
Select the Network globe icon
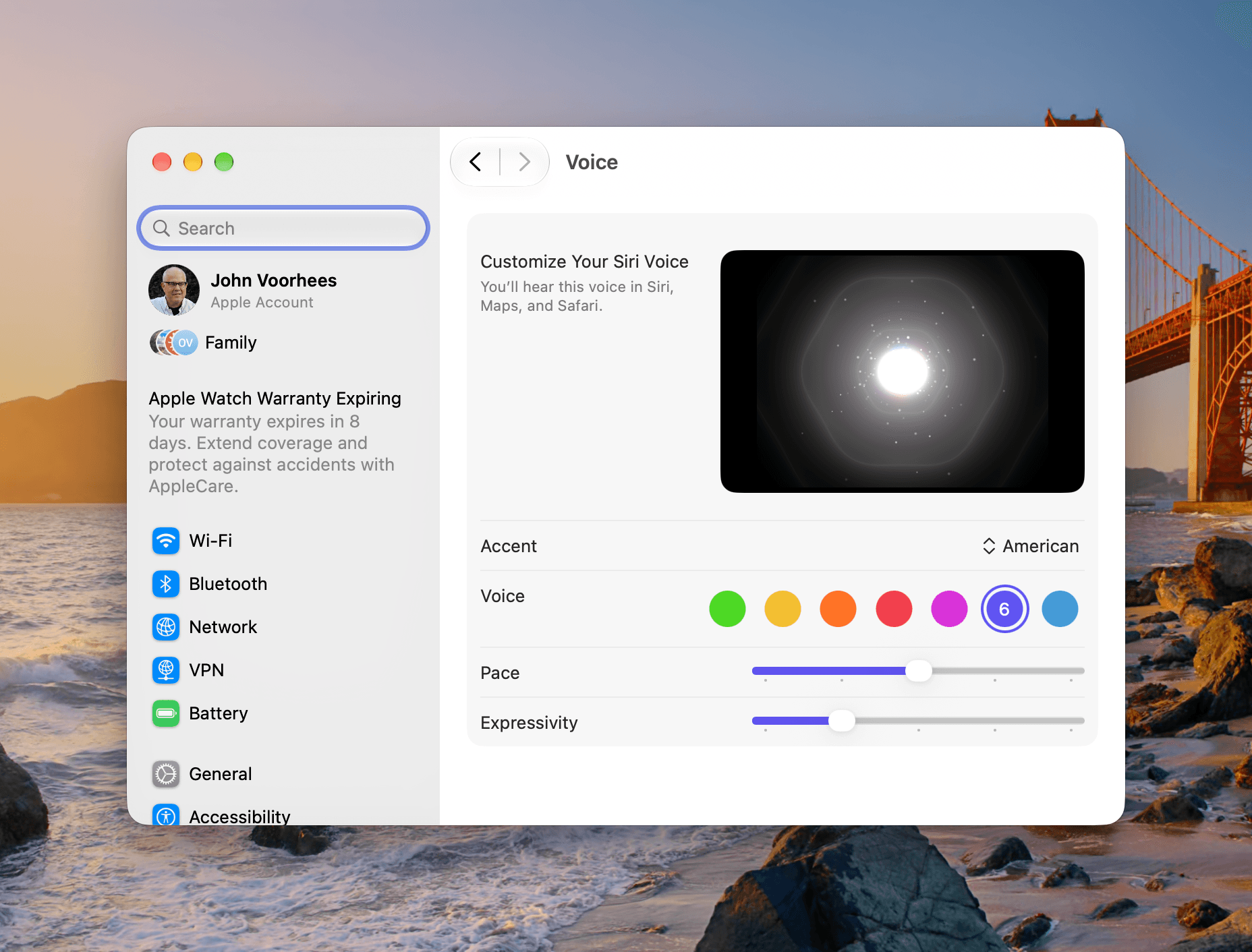[166, 627]
